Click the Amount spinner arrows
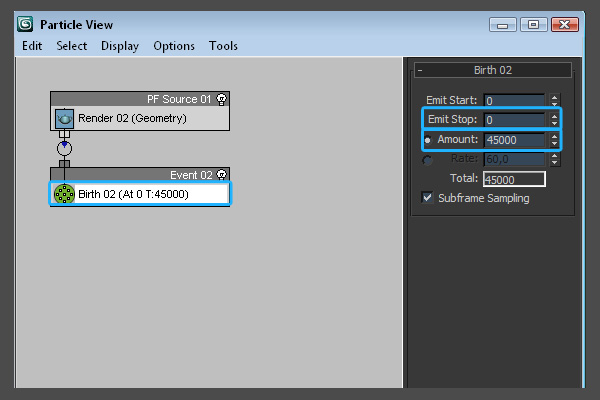This screenshot has width=600, height=400. pyautogui.click(x=554, y=140)
